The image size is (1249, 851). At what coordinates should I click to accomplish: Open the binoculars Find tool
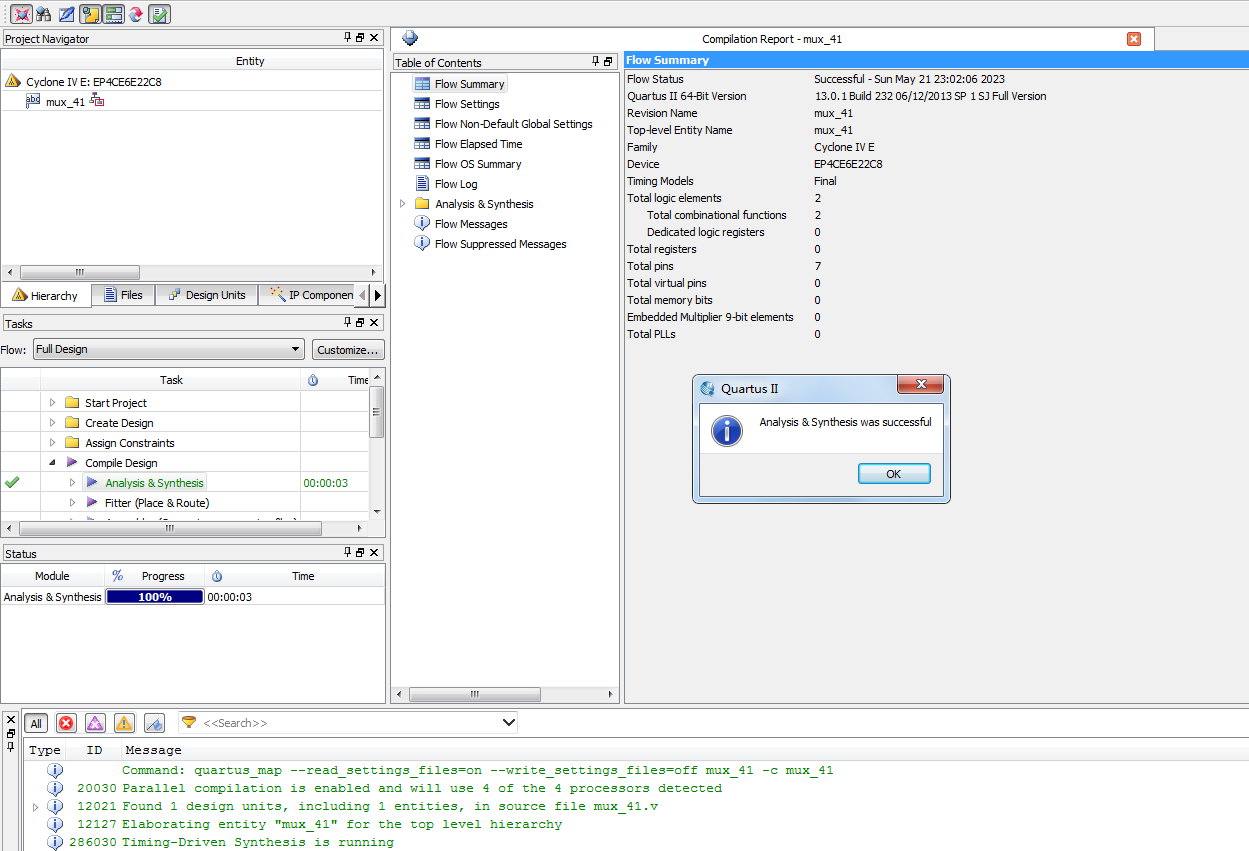(x=43, y=14)
